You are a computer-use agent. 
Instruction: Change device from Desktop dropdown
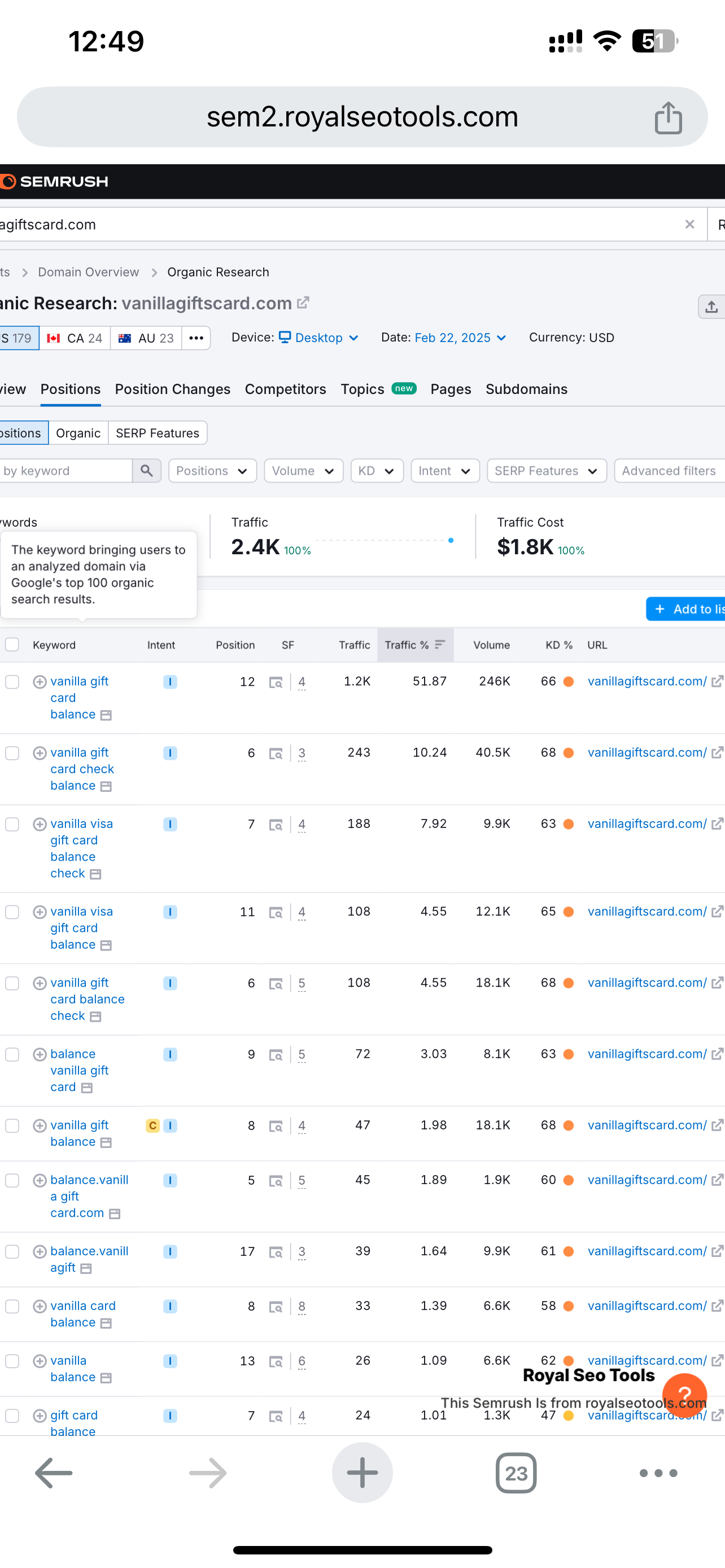pos(318,338)
